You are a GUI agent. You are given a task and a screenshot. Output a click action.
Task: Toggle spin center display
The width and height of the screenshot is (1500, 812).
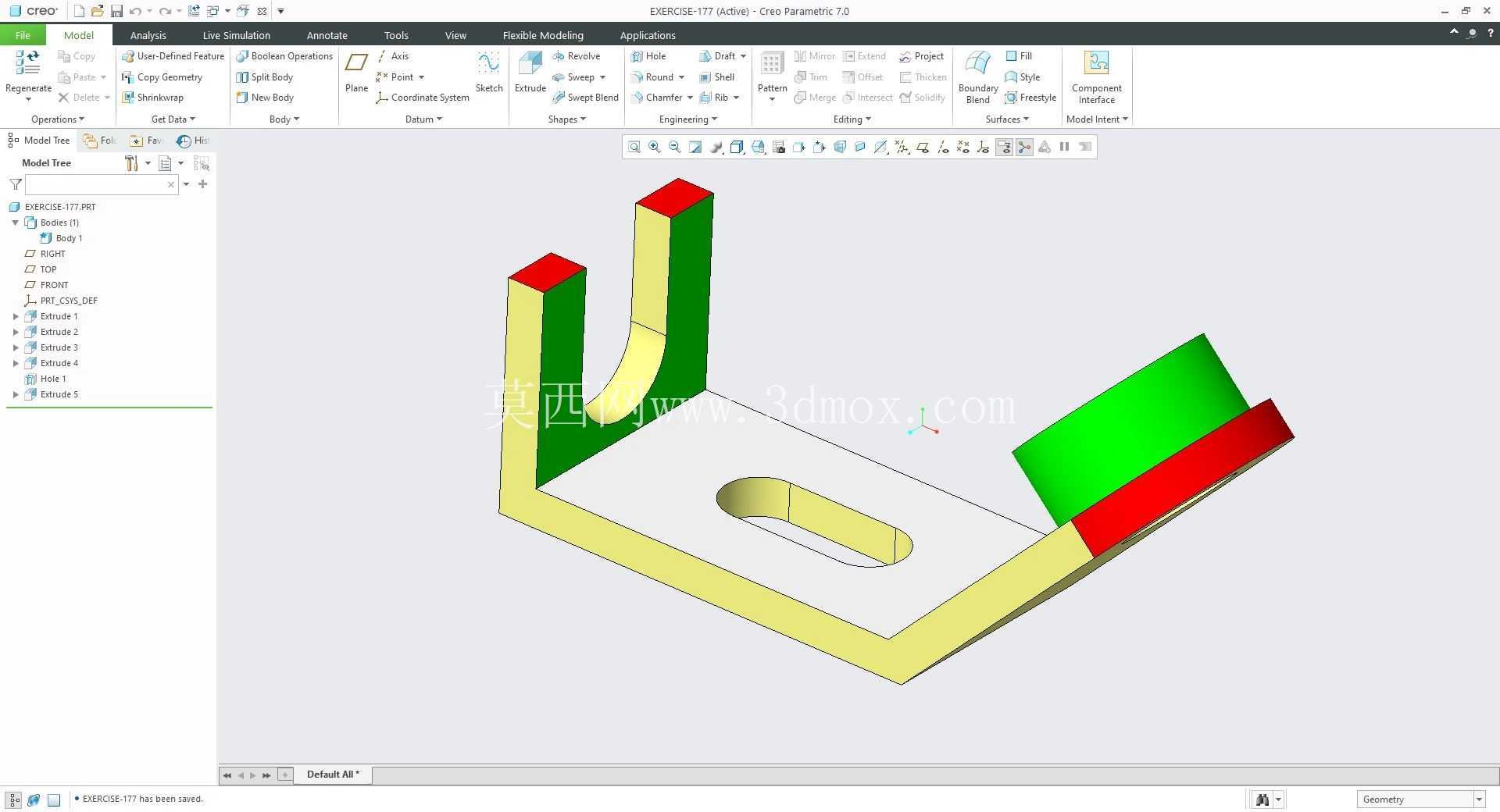(1024, 147)
